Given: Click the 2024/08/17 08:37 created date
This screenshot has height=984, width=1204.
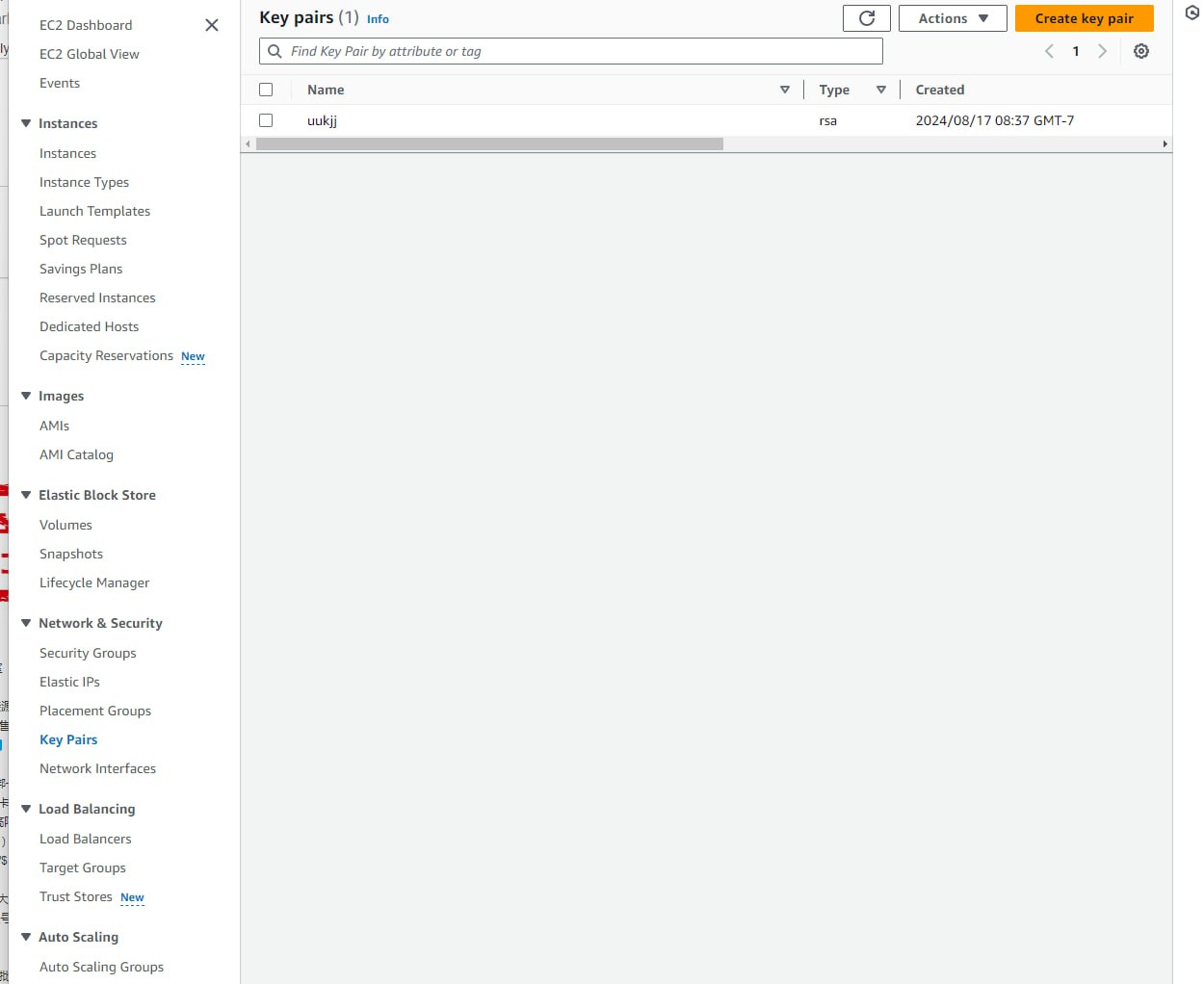Looking at the screenshot, I should 994,120.
